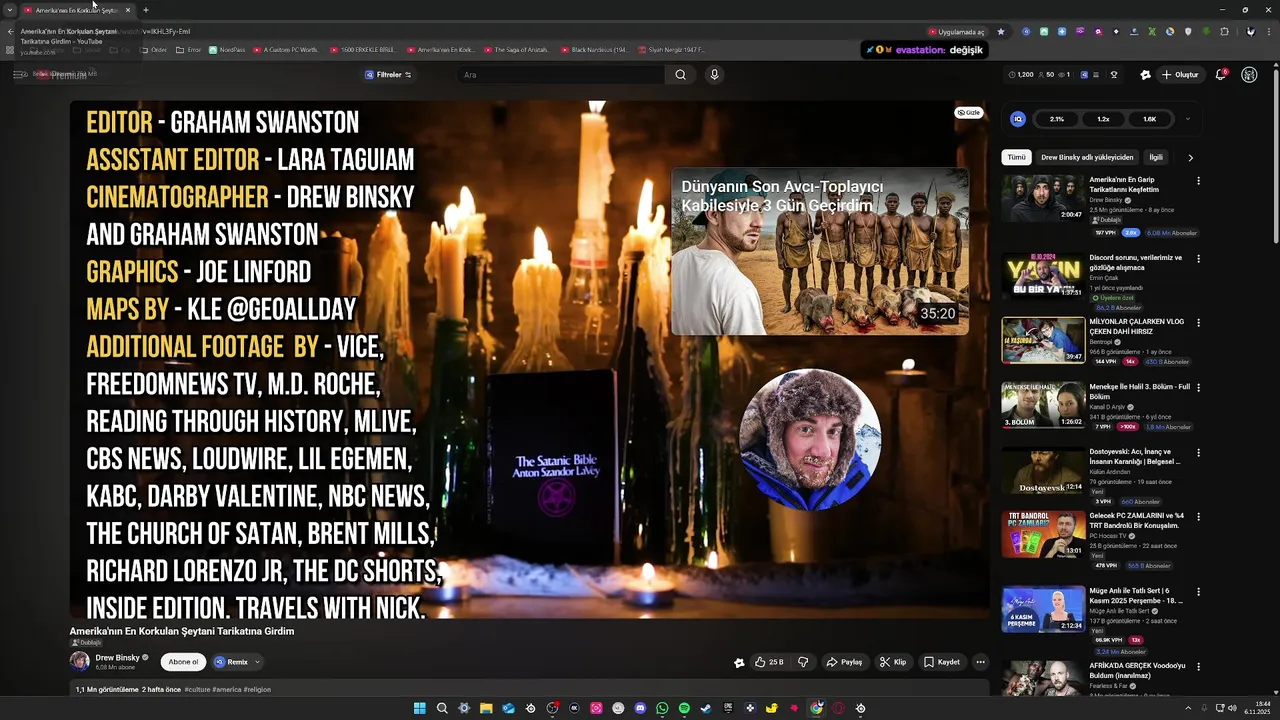
Task: Click the YouTube search field
Action: click(x=560, y=75)
